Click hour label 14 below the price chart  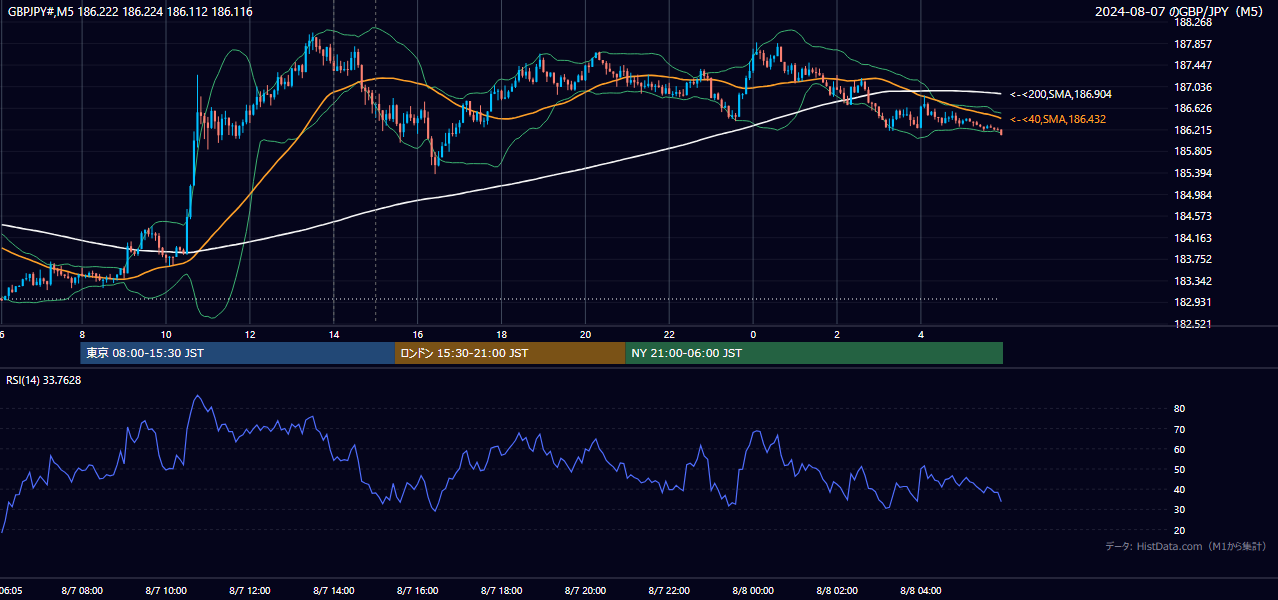point(333,334)
